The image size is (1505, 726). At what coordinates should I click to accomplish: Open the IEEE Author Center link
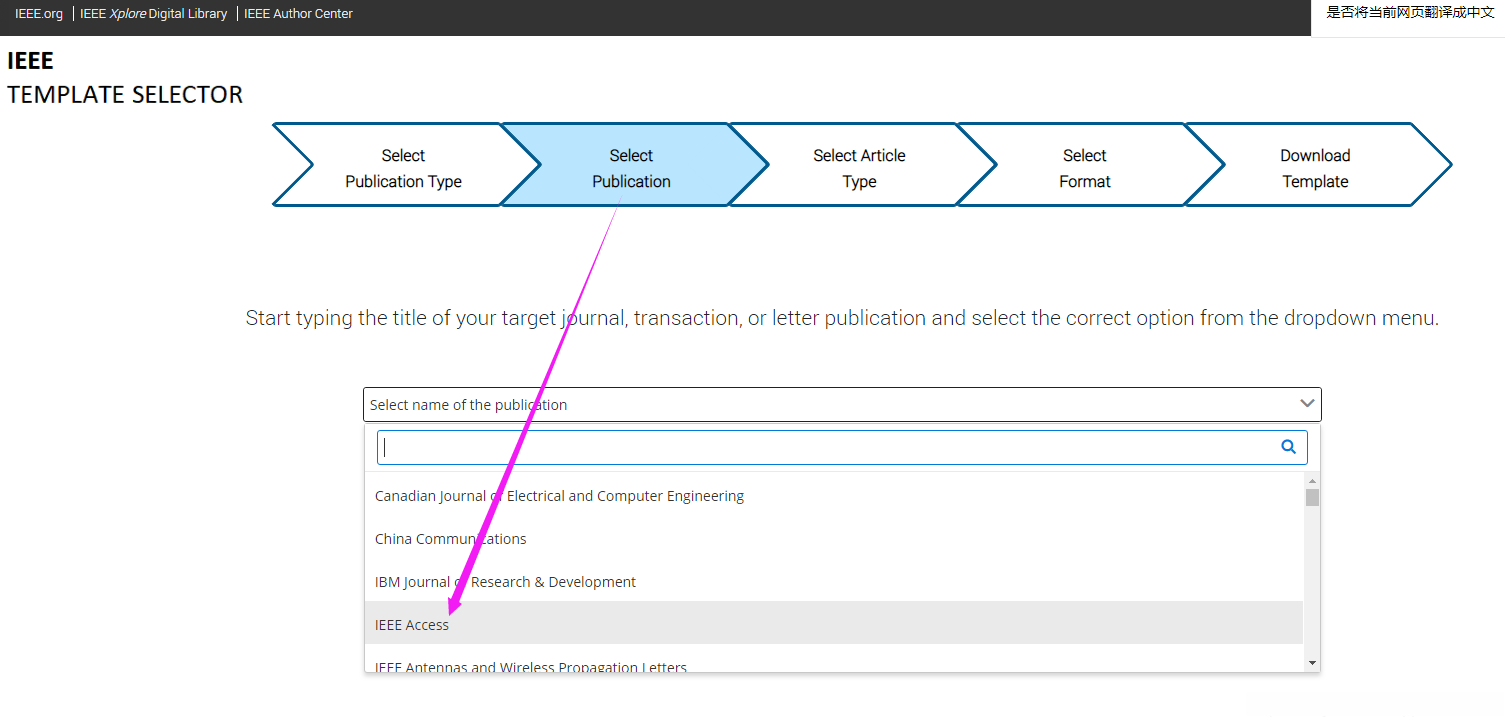coord(299,14)
